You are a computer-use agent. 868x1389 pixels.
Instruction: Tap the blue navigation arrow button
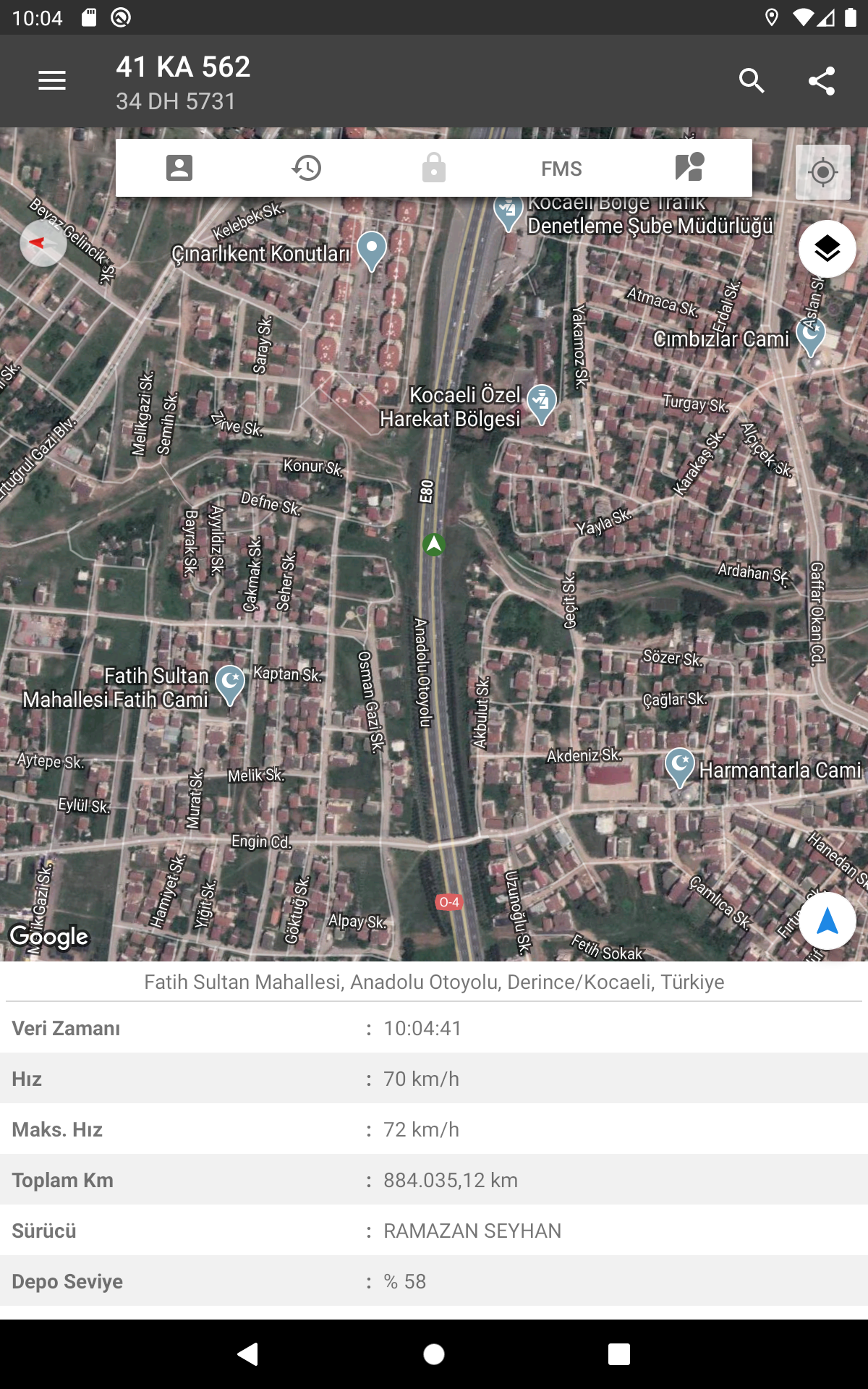[x=827, y=922]
